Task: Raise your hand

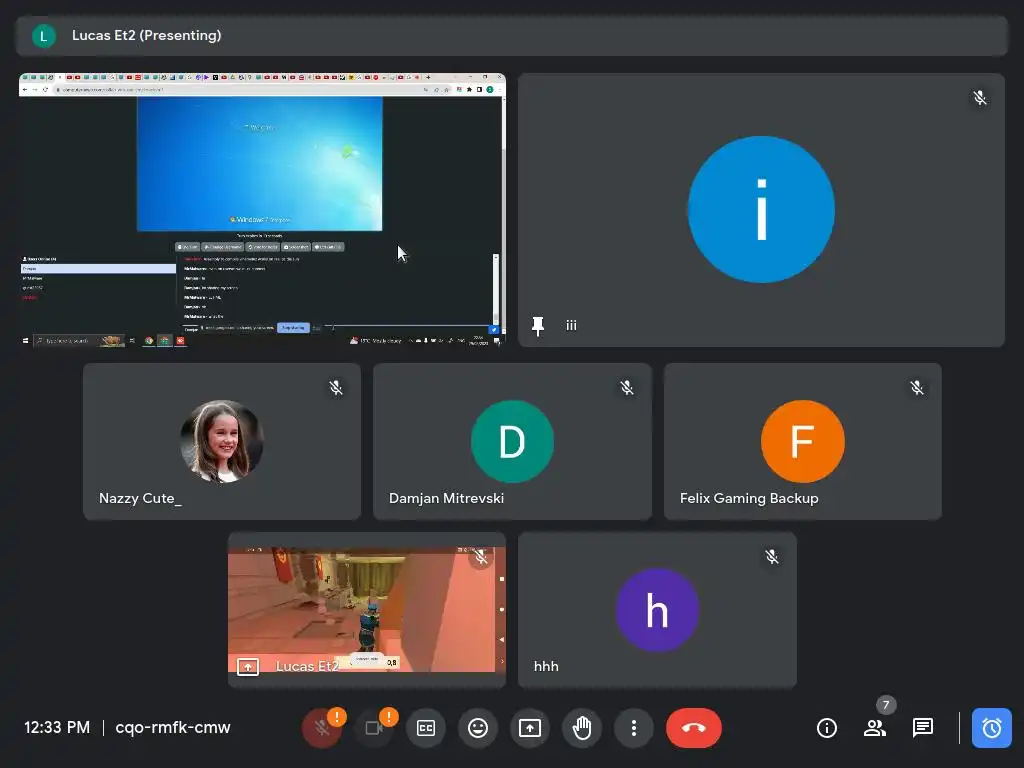Action: pyautogui.click(x=582, y=728)
